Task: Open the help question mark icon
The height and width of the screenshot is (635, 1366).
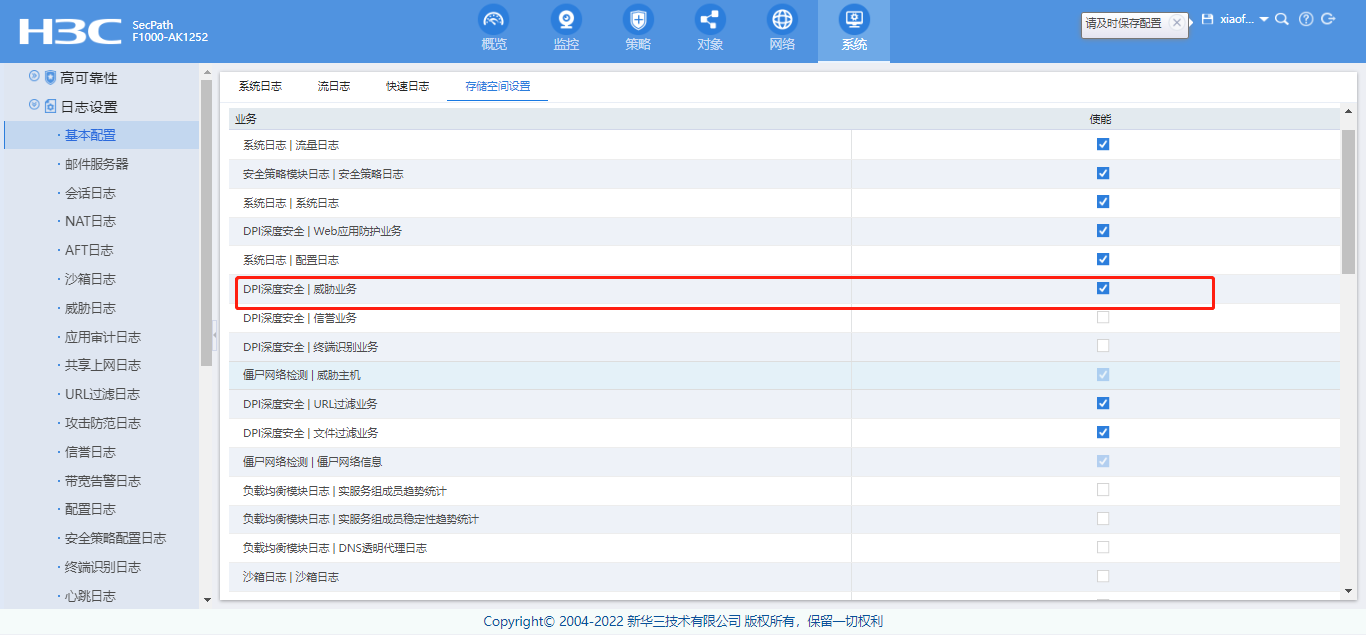Action: point(1305,19)
